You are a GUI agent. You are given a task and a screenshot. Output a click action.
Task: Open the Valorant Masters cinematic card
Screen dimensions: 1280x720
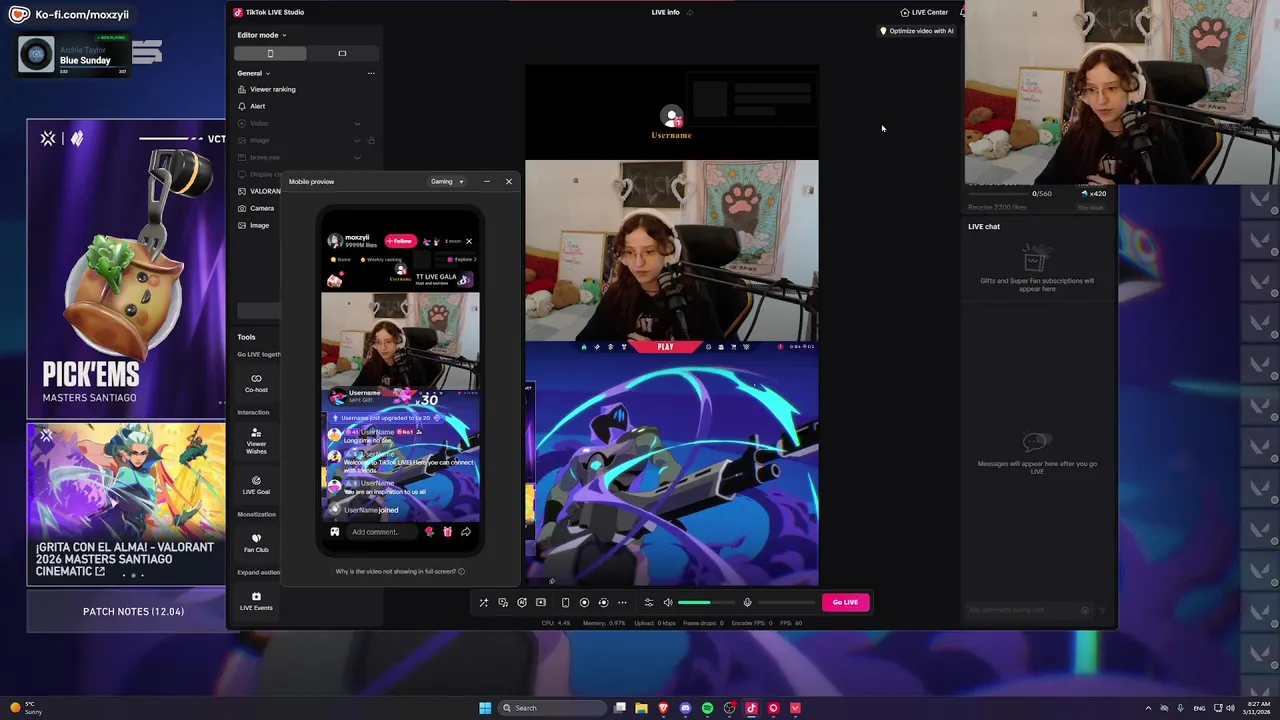(126, 504)
